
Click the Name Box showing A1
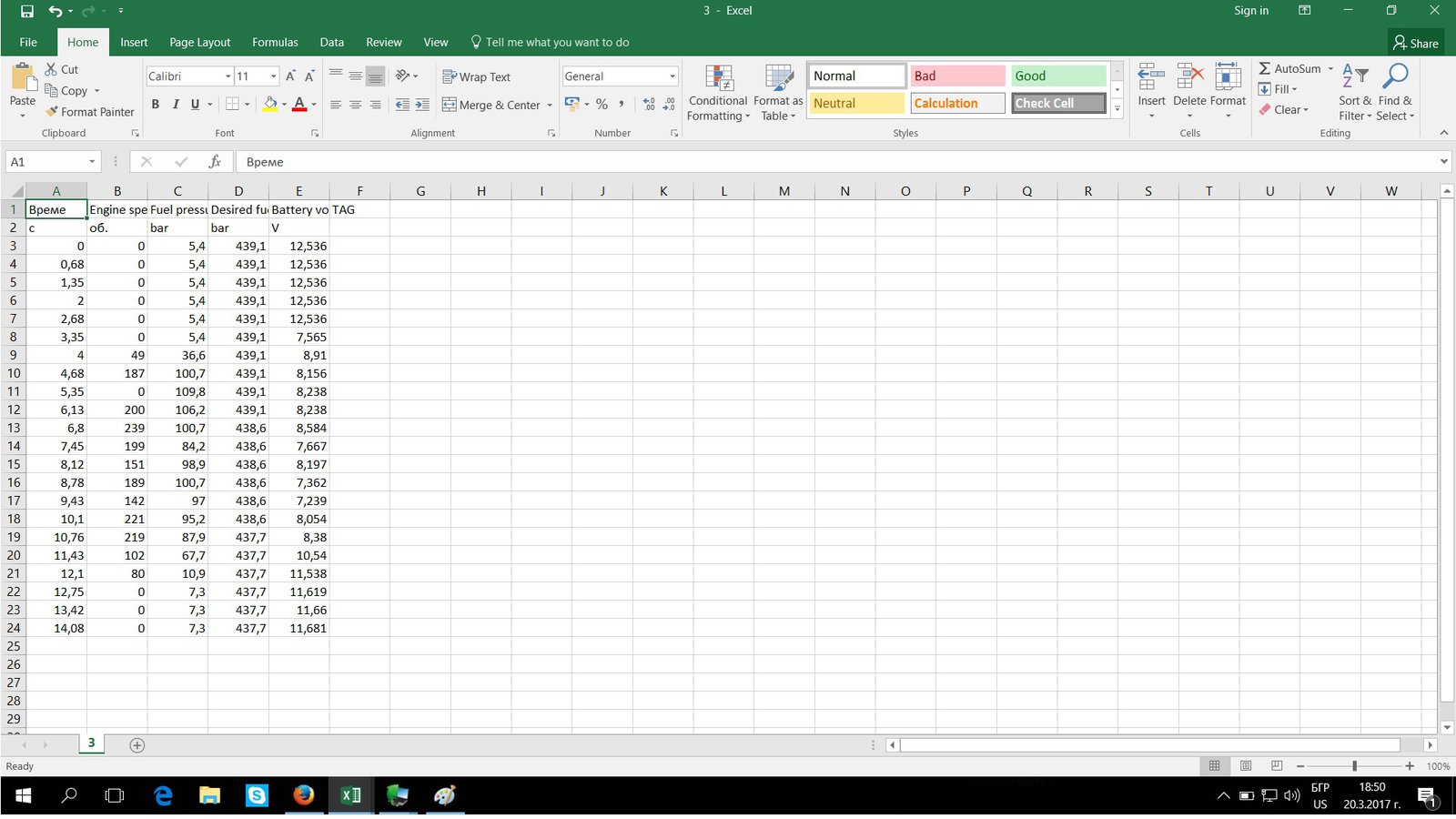45,162
